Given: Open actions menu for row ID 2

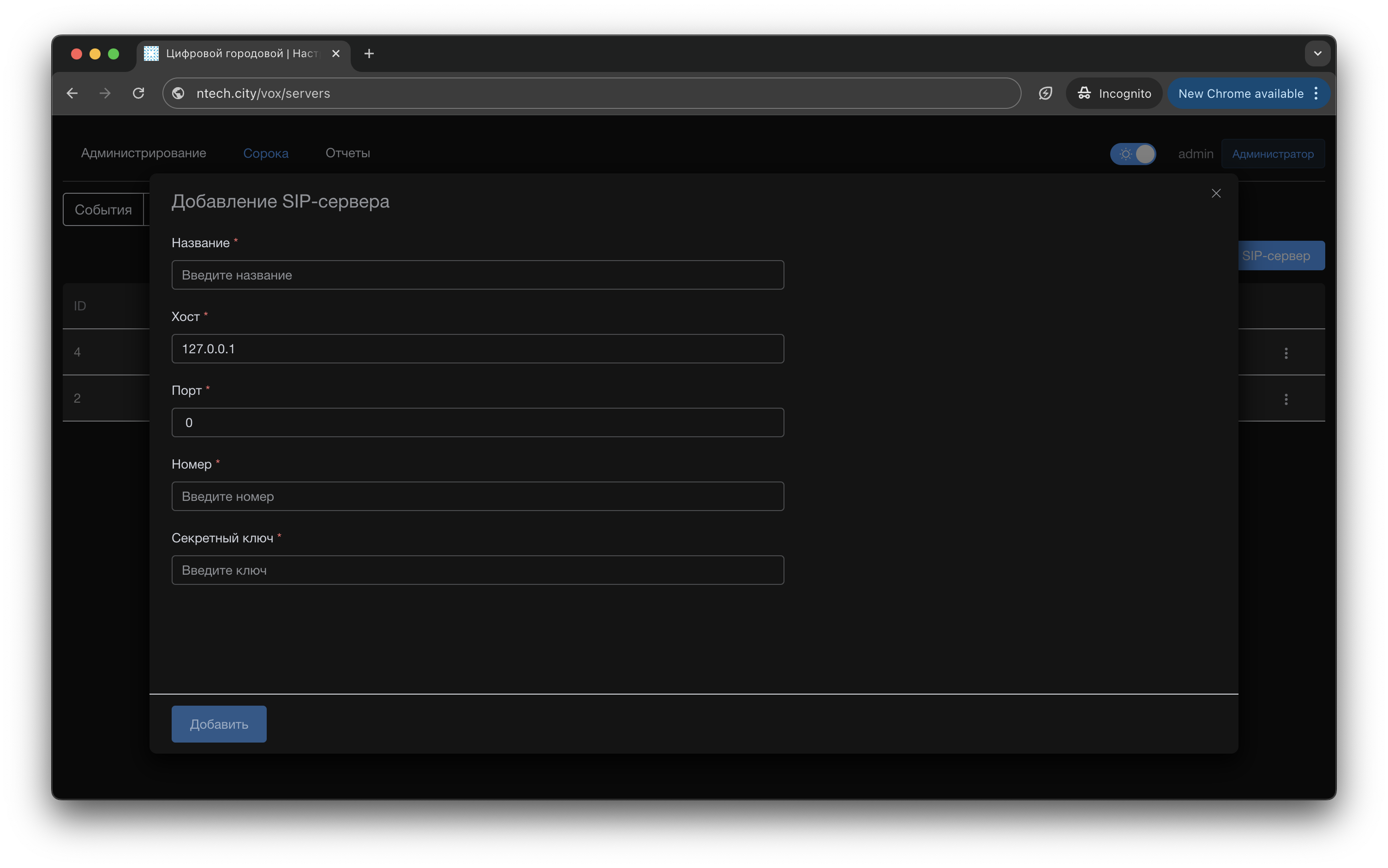Looking at the screenshot, I should (x=1286, y=399).
